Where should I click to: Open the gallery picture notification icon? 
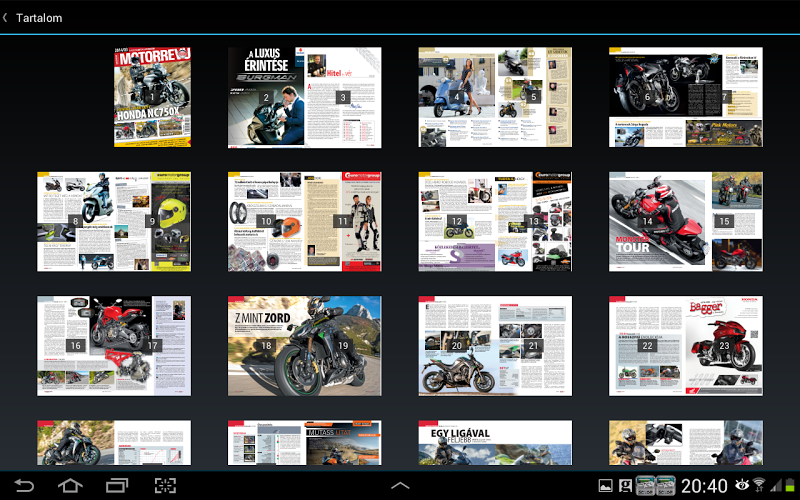(605, 485)
